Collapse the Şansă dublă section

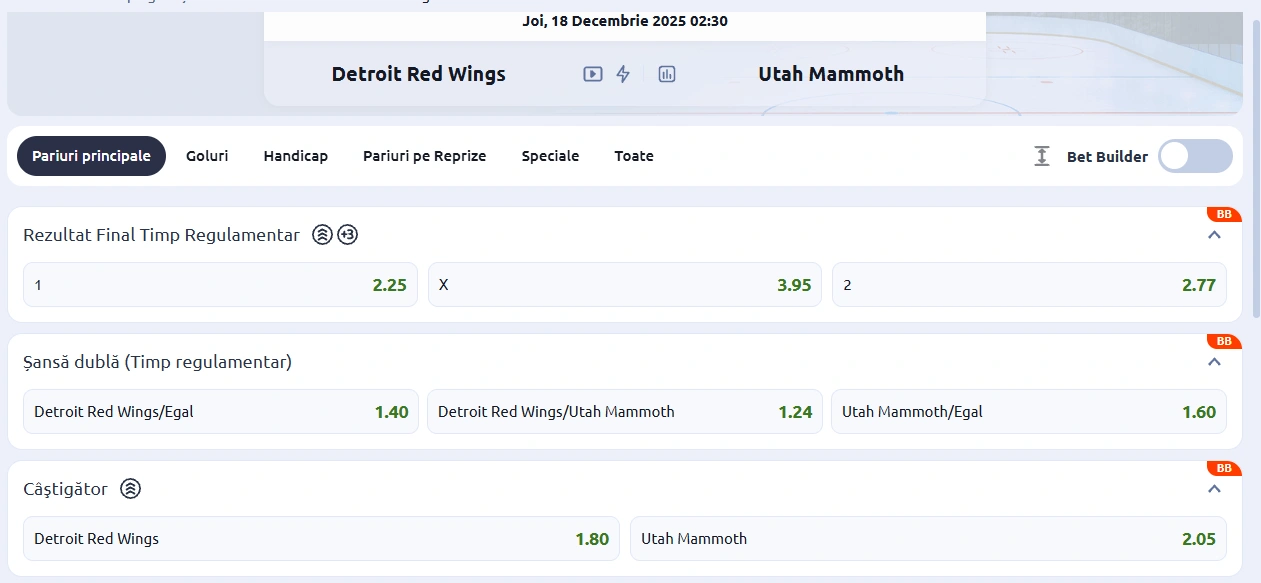pyautogui.click(x=1215, y=362)
